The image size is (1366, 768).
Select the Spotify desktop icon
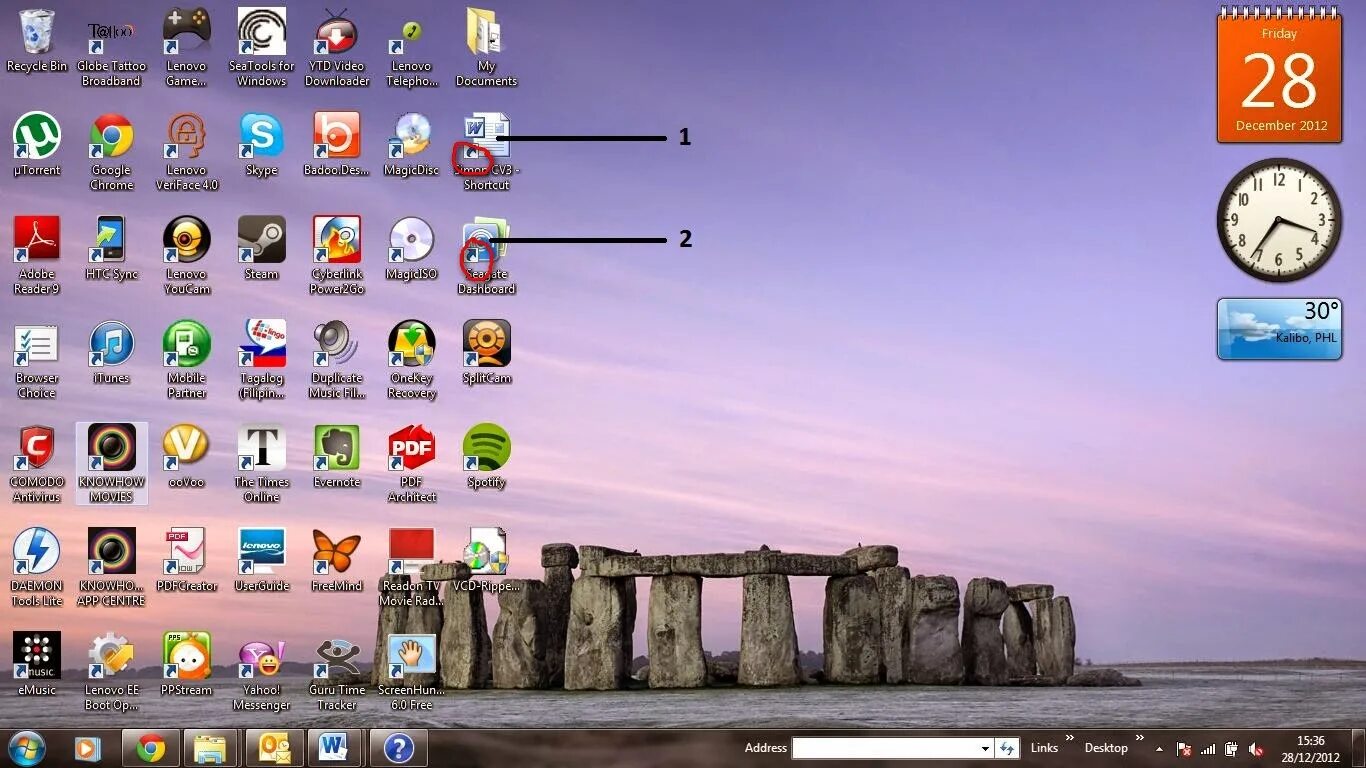coord(486,448)
